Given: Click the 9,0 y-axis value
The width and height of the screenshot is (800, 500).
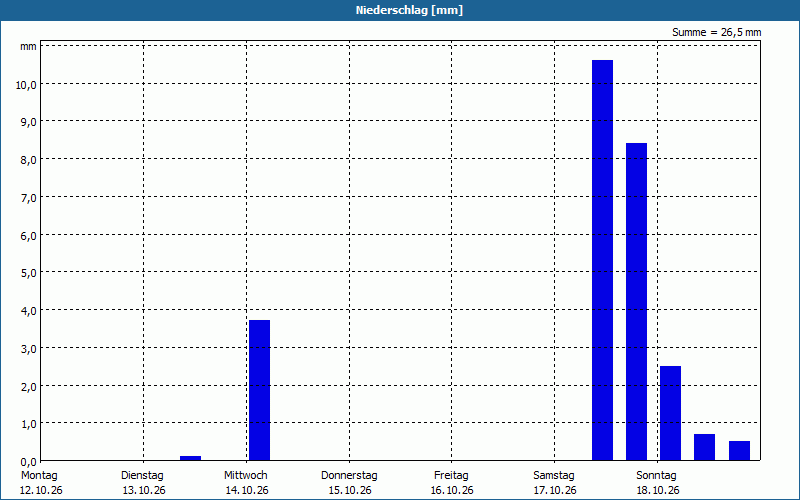Looking at the screenshot, I should tap(28, 122).
